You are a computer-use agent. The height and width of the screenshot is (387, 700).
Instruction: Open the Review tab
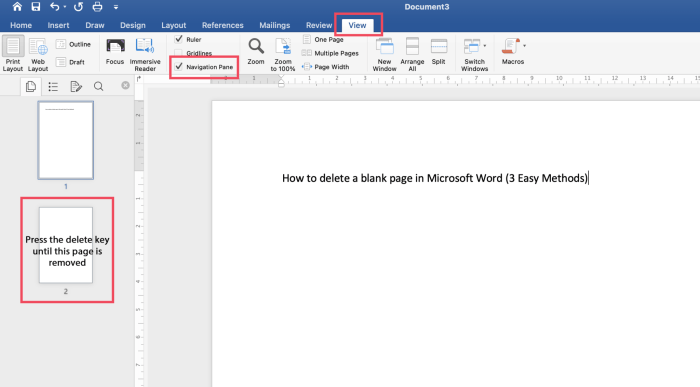pos(319,25)
